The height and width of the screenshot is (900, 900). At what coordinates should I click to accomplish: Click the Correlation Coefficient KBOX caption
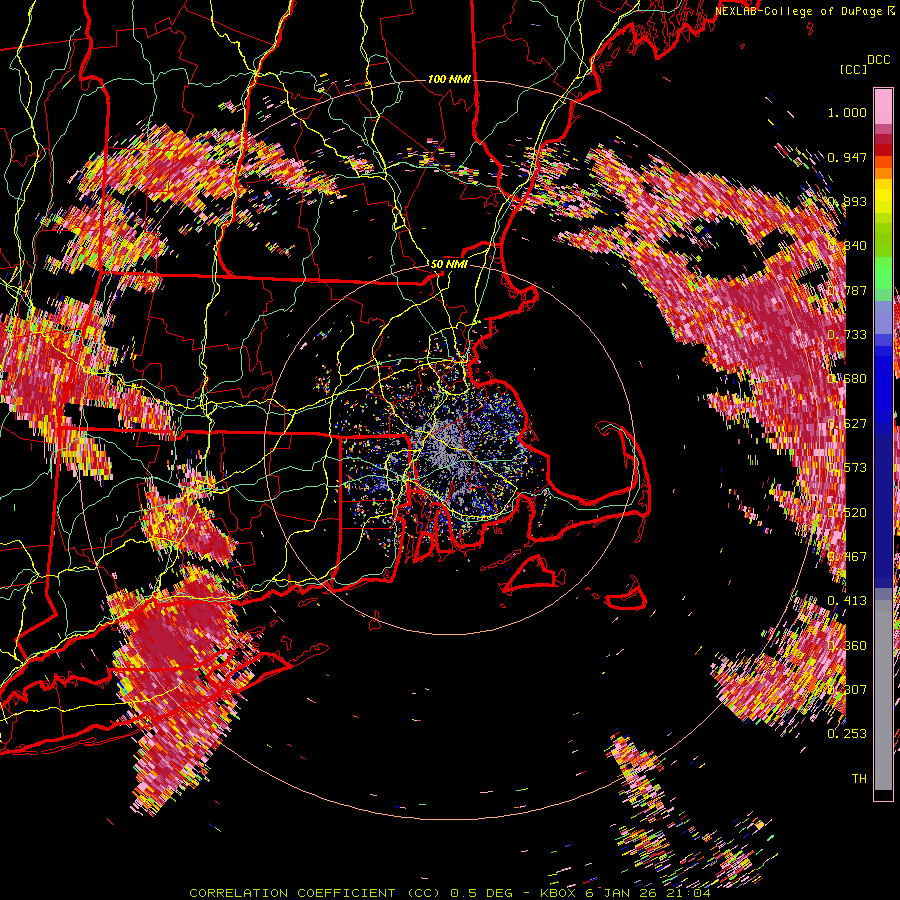coord(450,893)
